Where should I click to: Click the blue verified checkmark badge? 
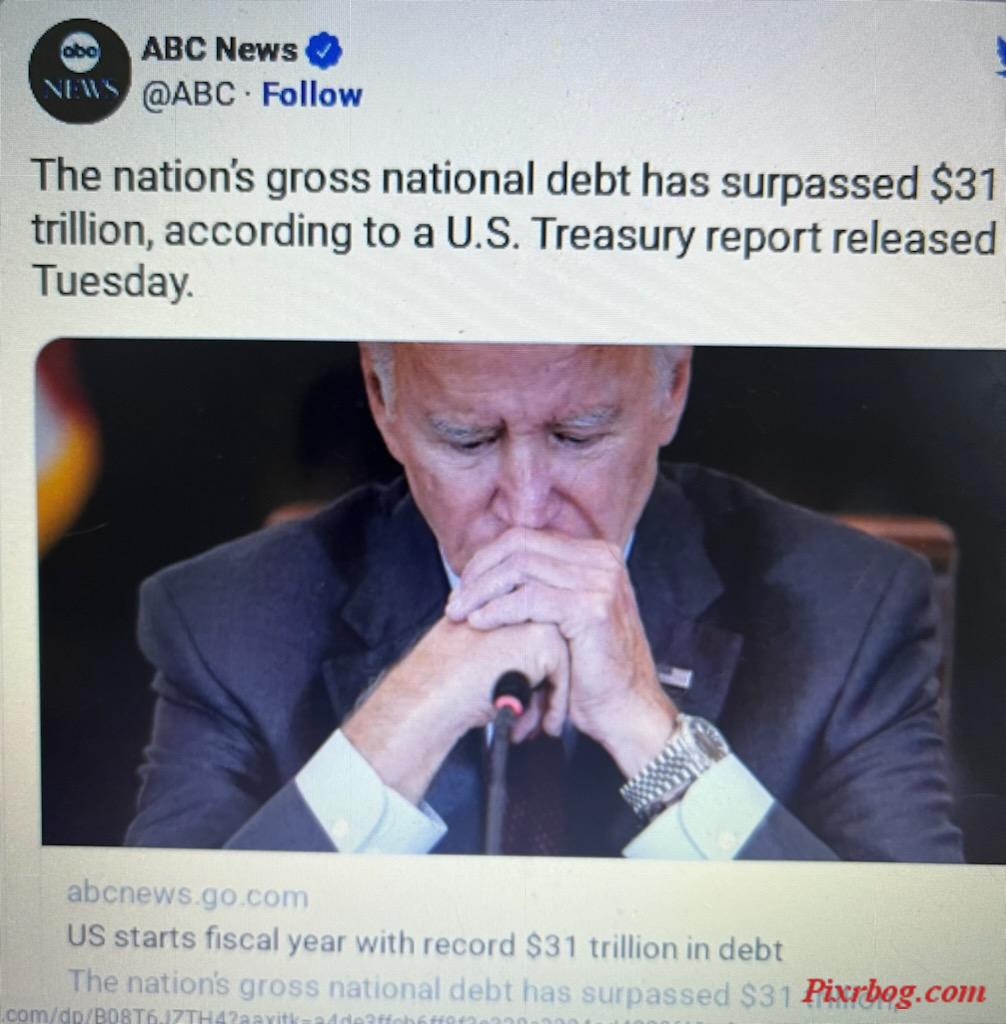324,51
